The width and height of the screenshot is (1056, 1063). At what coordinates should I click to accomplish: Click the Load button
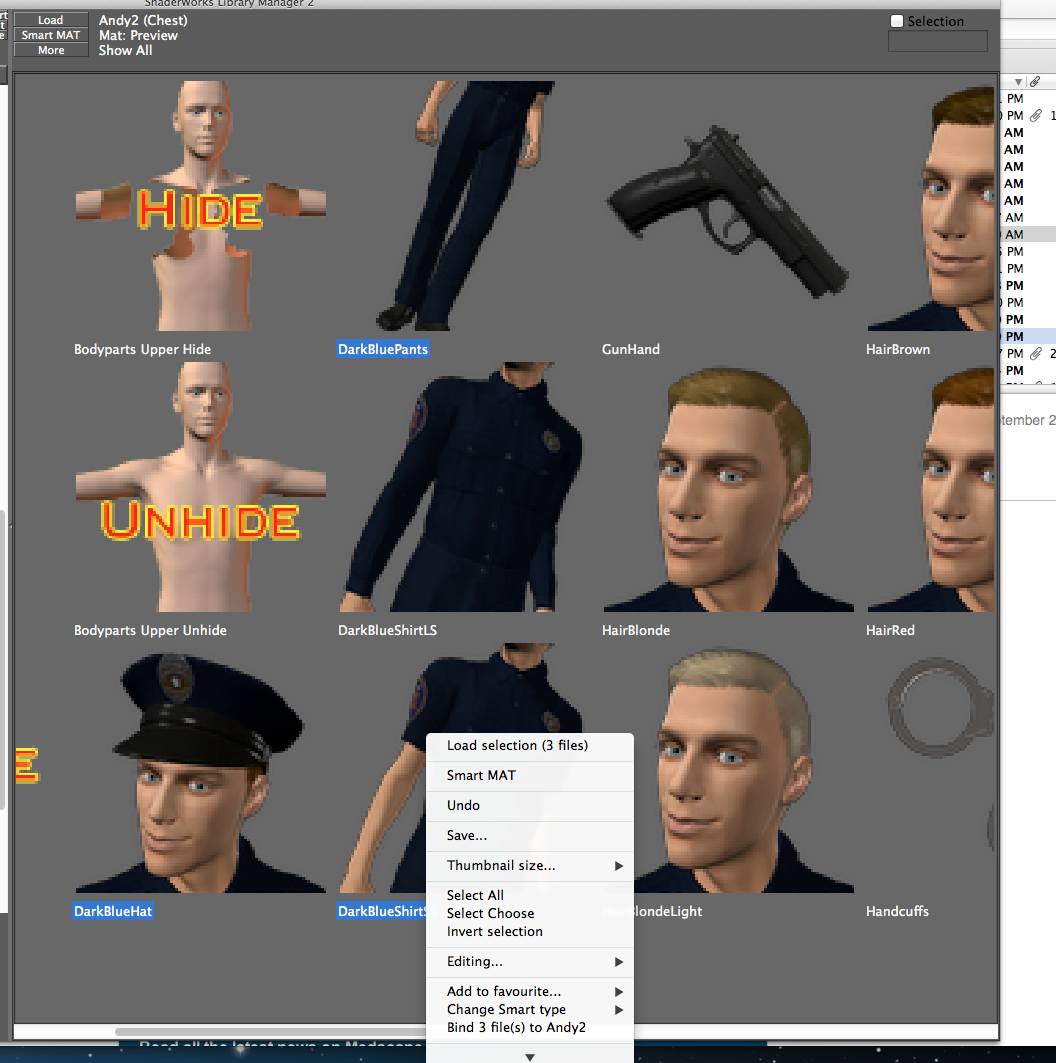[x=51, y=20]
